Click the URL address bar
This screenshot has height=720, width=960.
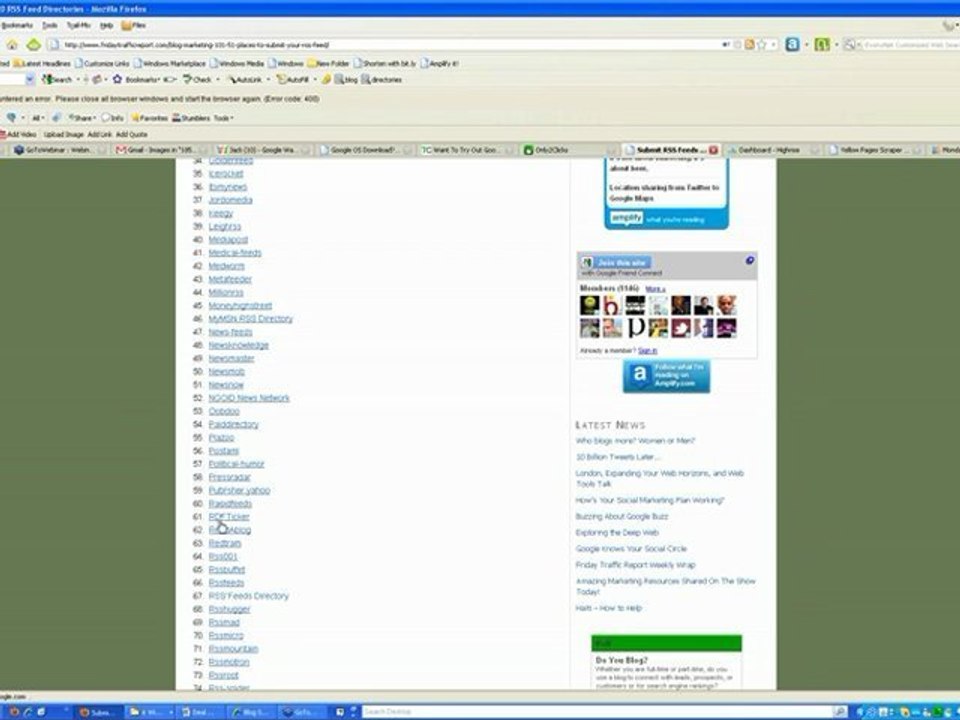pyautogui.click(x=392, y=45)
